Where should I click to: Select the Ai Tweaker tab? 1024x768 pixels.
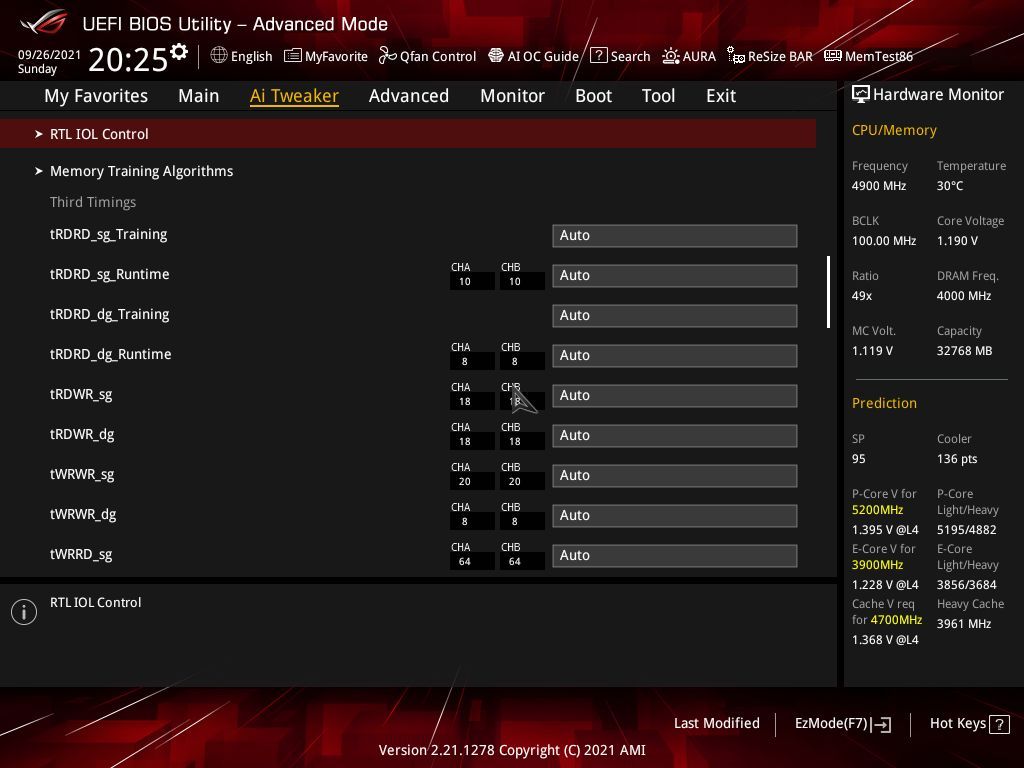294,96
